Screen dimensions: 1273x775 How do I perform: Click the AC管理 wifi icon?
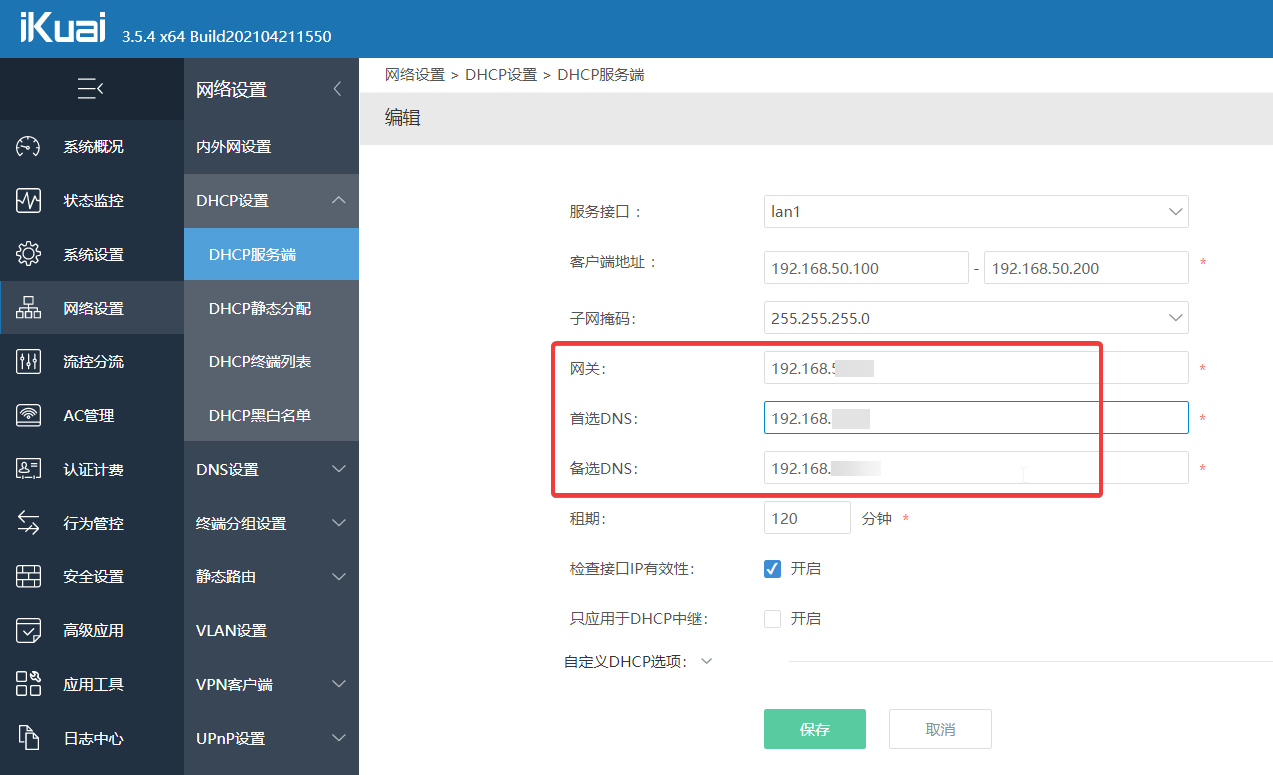(28, 415)
